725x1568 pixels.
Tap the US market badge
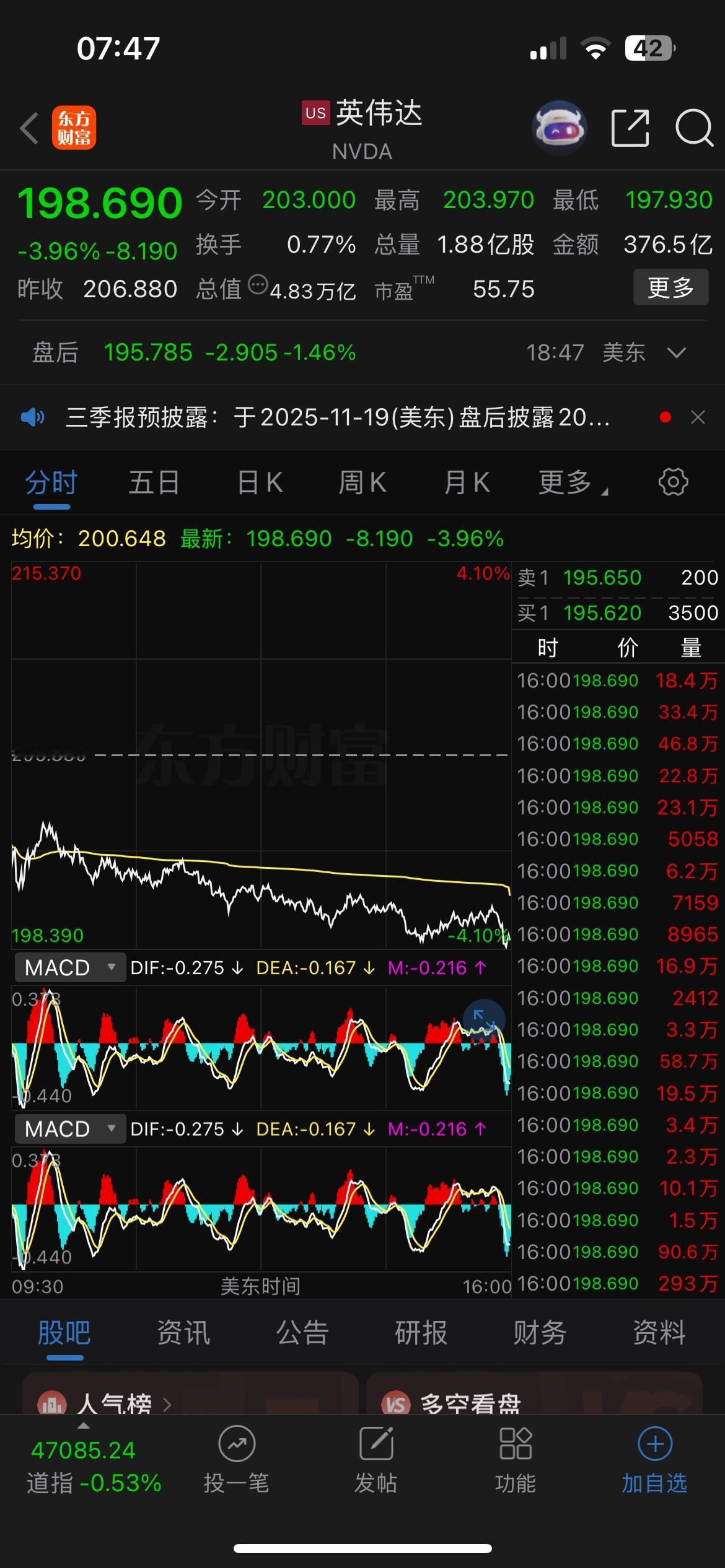coord(315,113)
